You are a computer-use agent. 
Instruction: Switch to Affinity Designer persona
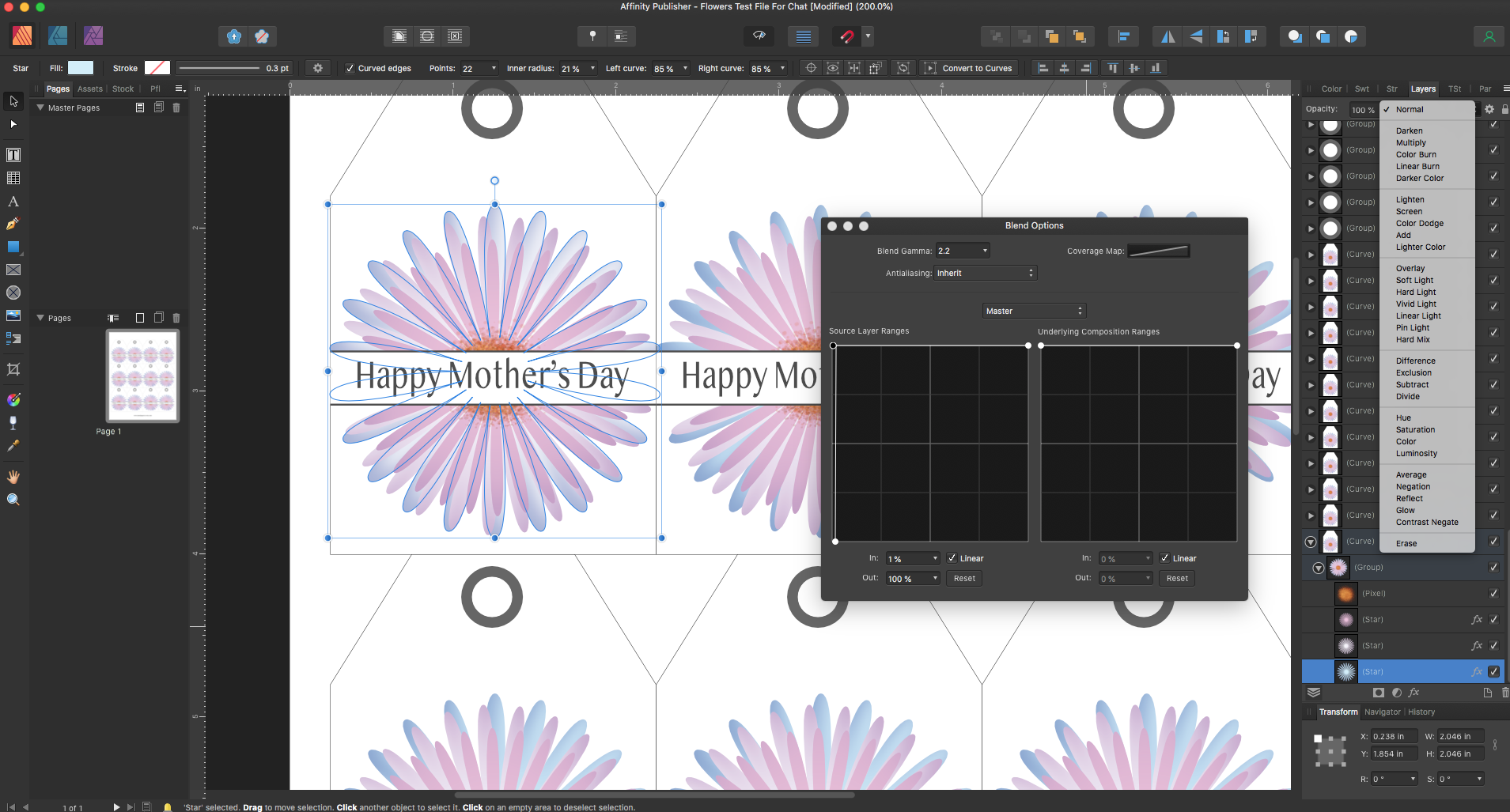pyautogui.click(x=58, y=36)
